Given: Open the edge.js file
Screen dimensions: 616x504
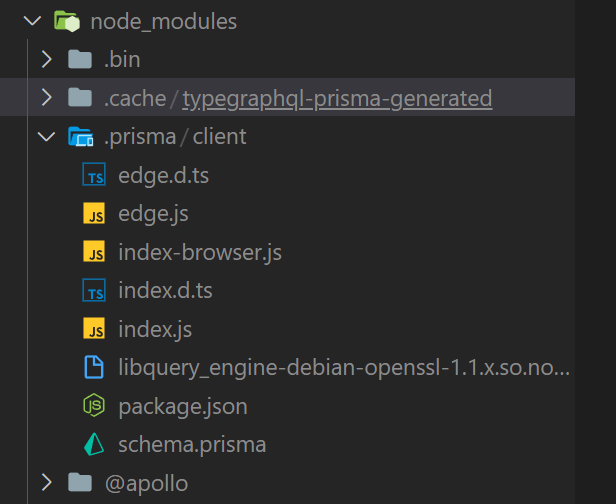Looking at the screenshot, I should [153, 214].
